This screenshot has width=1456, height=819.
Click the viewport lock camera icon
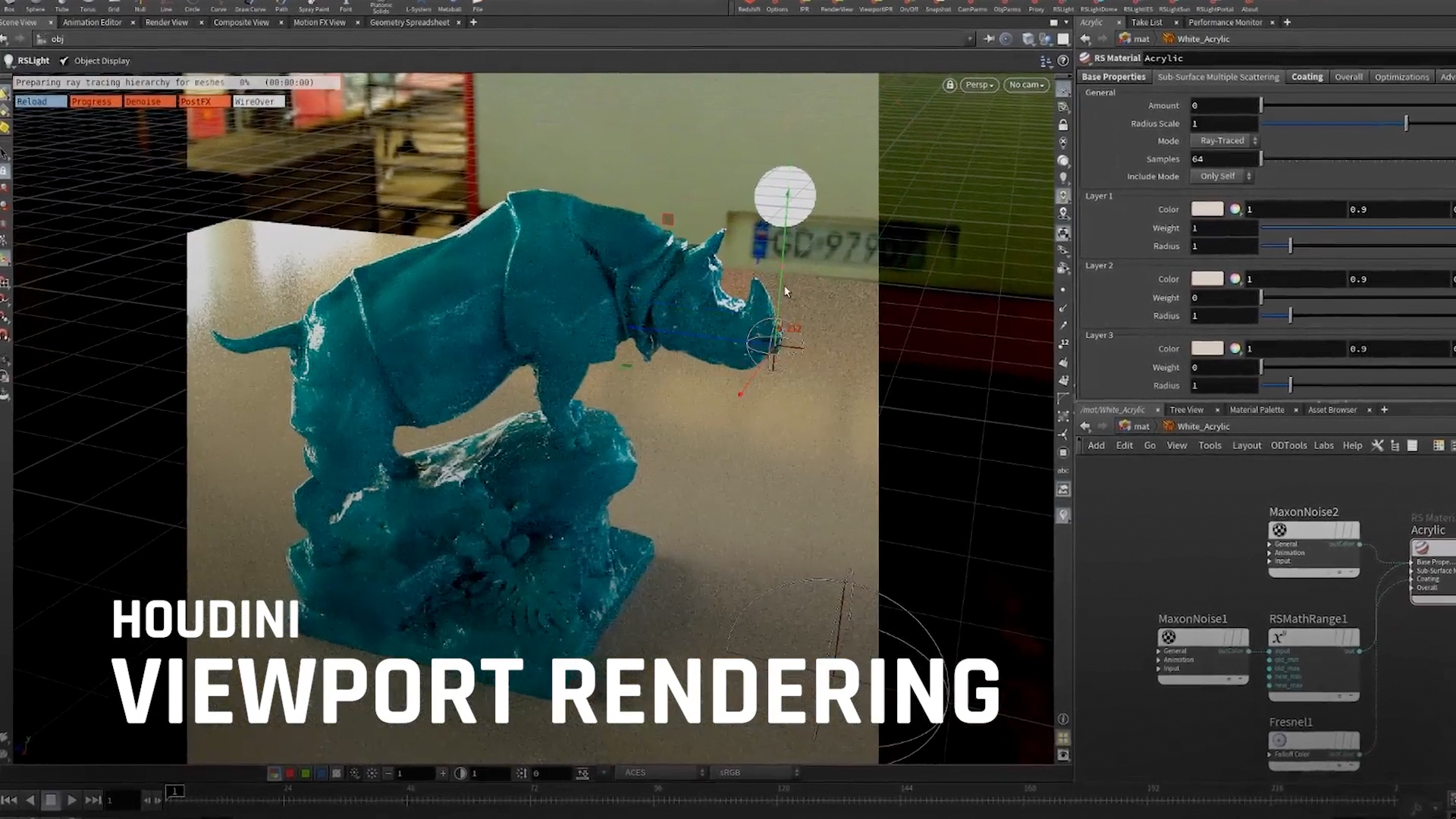coord(949,85)
